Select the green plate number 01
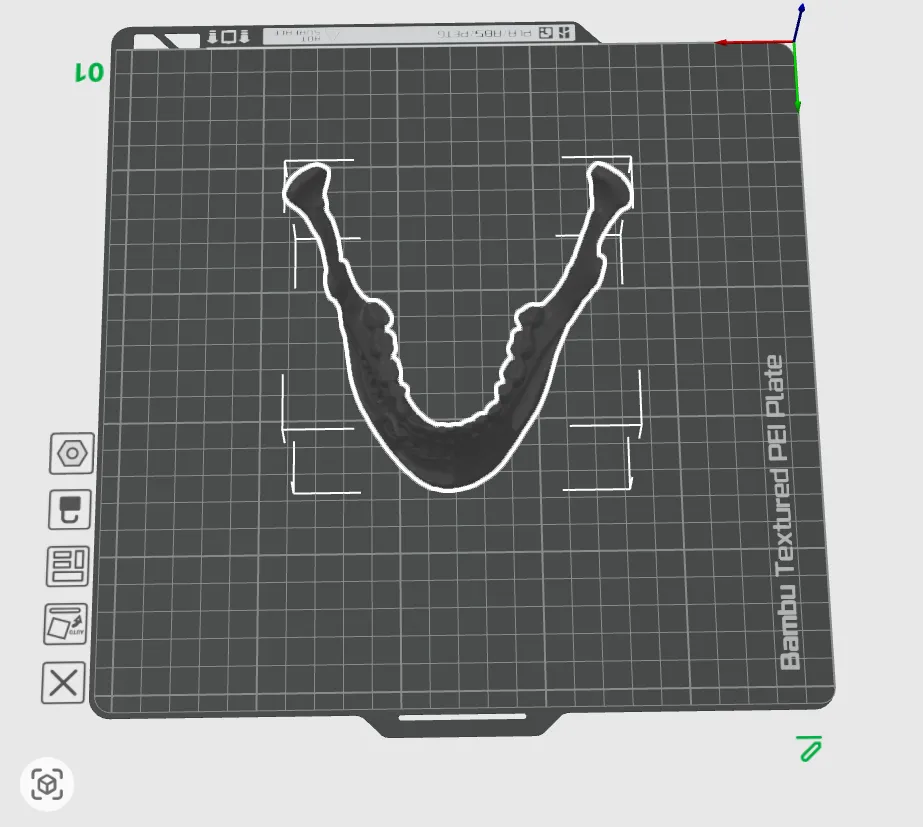The width and height of the screenshot is (923, 827). [x=89, y=72]
